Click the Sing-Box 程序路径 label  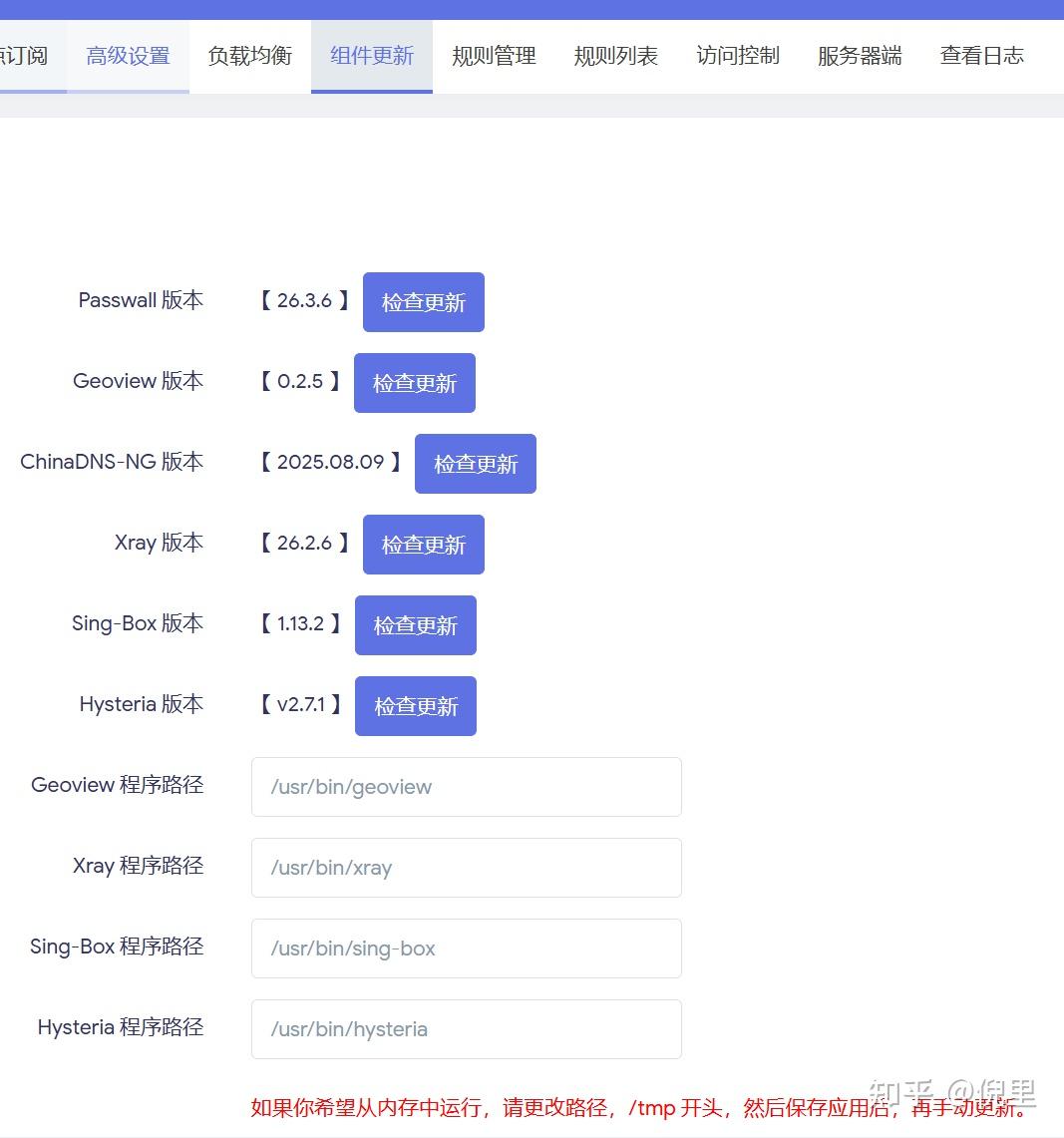[117, 947]
